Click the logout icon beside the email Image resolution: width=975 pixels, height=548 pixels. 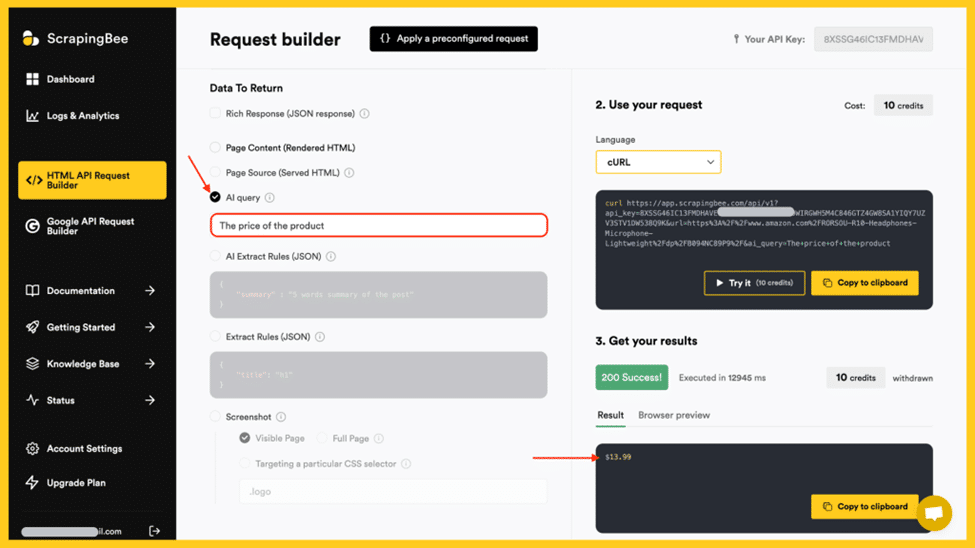click(154, 531)
